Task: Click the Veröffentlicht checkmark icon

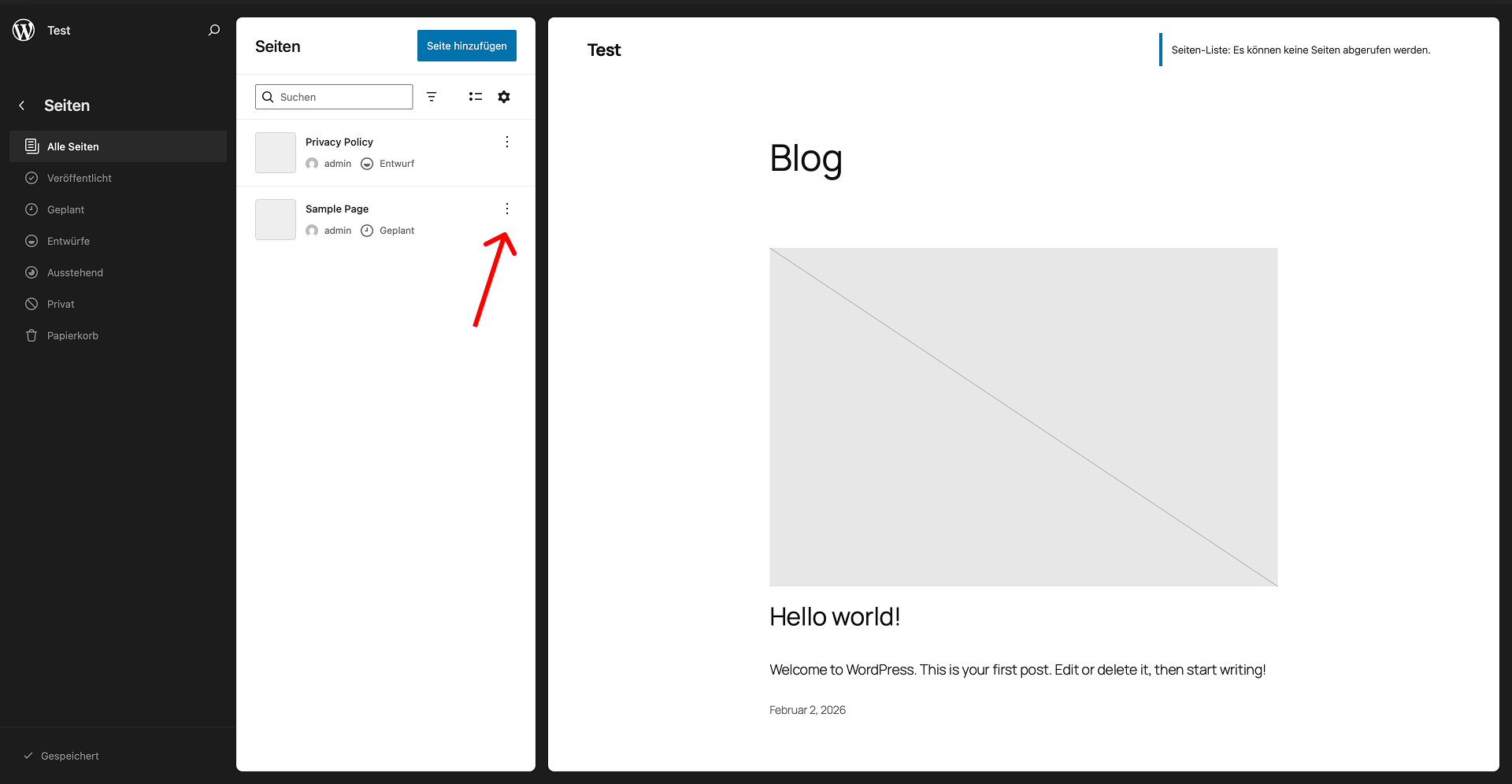Action: coord(31,178)
